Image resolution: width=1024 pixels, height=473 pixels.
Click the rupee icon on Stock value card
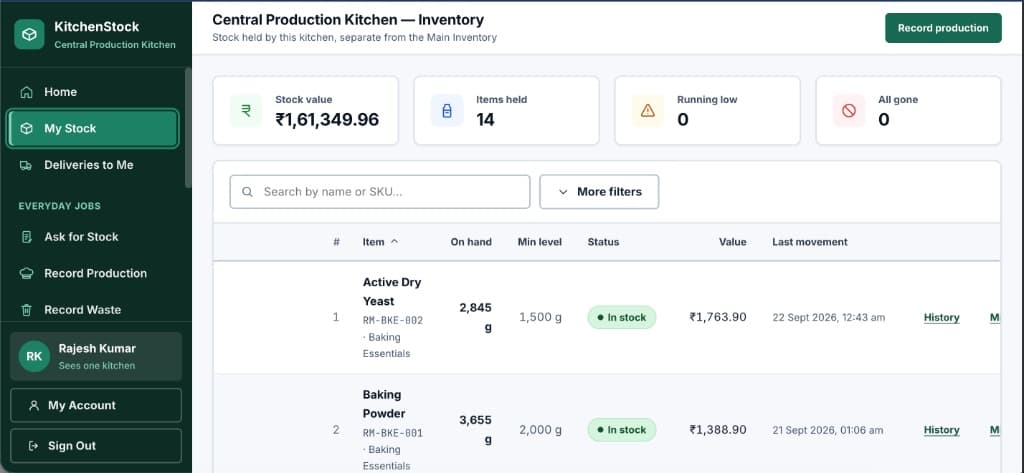(246, 110)
